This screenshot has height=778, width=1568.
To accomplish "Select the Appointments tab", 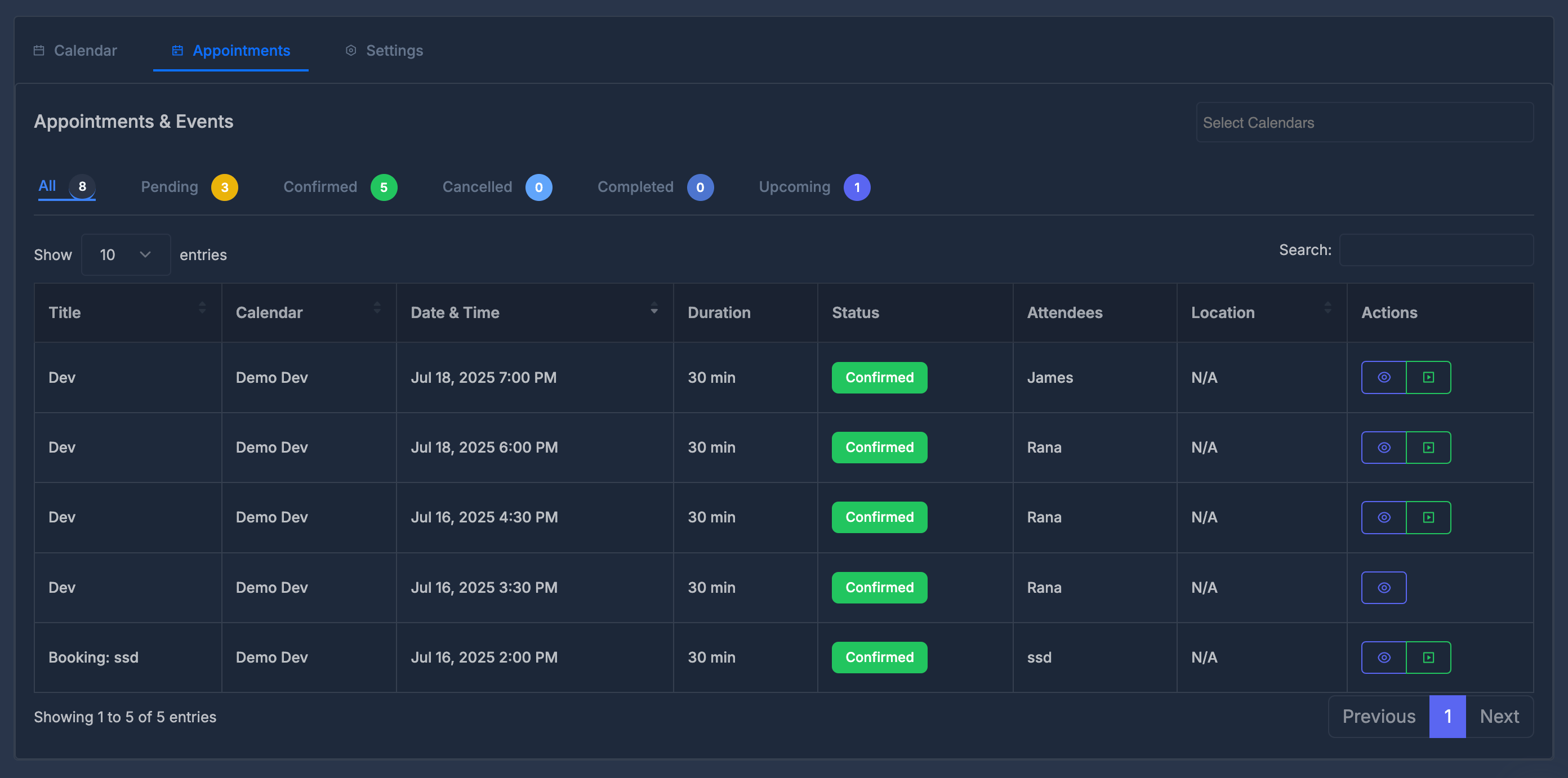I will coord(231,51).
